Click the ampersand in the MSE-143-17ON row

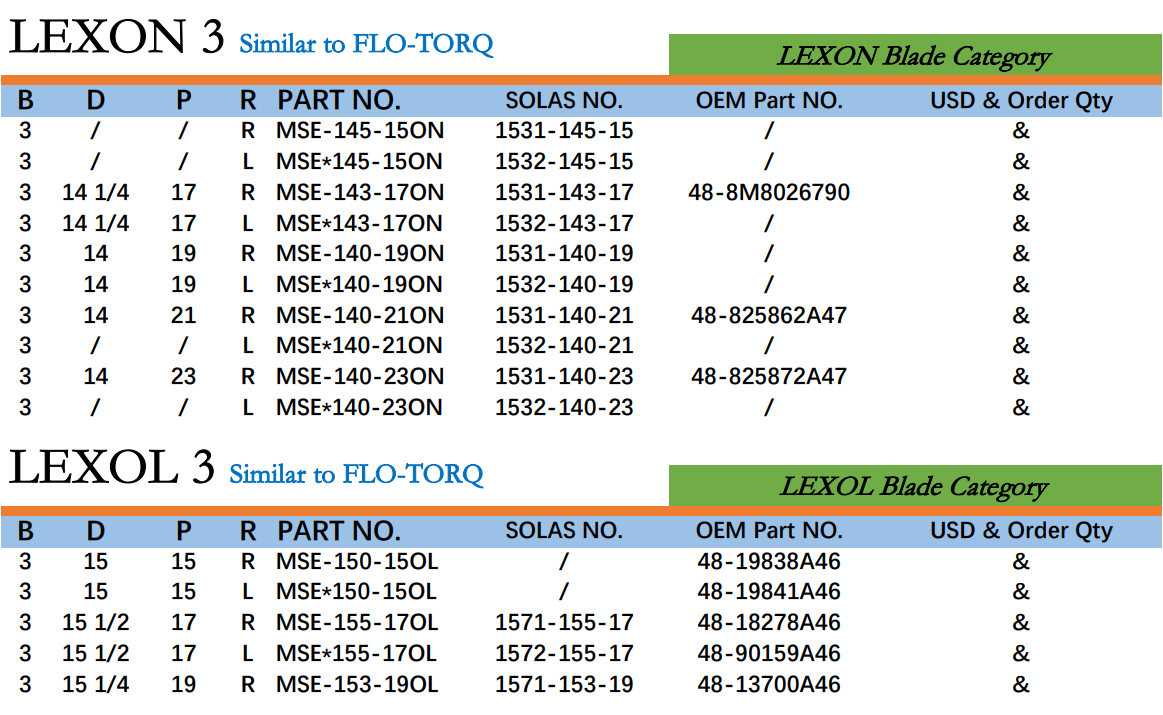(1021, 193)
